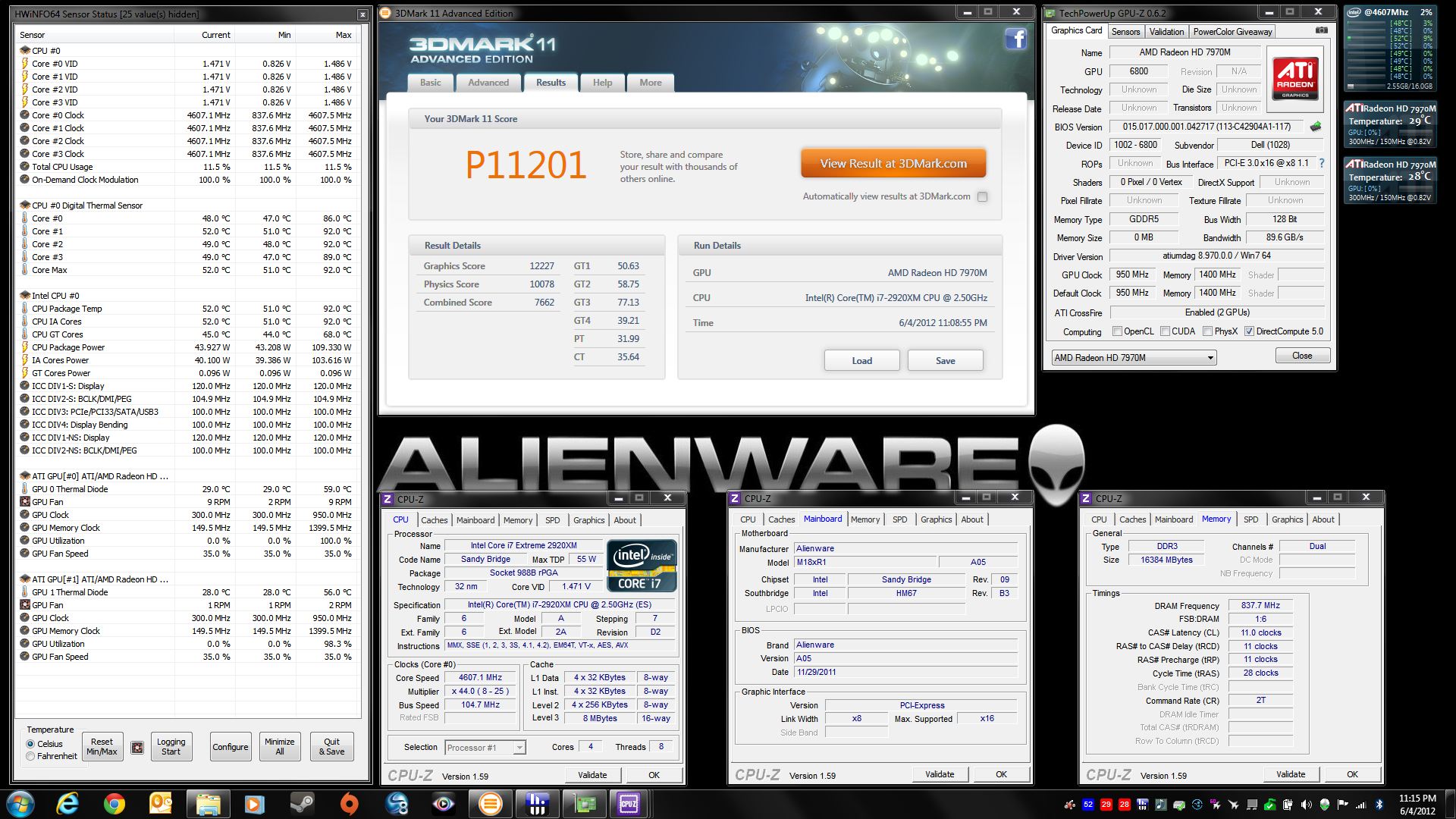
Task: Click the taskbar clock showing 11:15 PM
Action: click(x=1417, y=805)
